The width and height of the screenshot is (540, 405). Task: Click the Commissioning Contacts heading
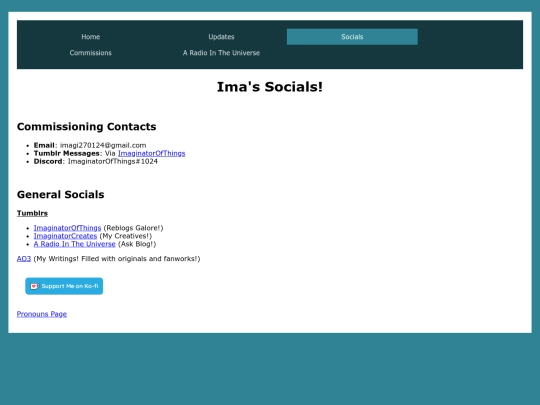[x=86, y=126]
